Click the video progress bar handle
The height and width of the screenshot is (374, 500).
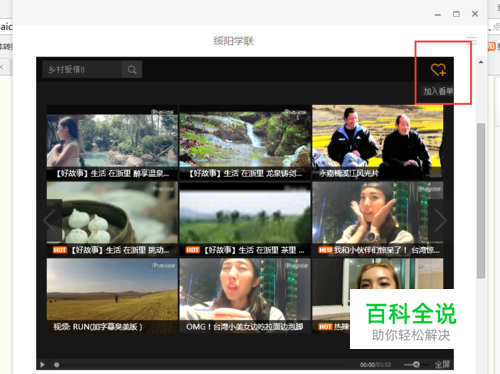57,365
